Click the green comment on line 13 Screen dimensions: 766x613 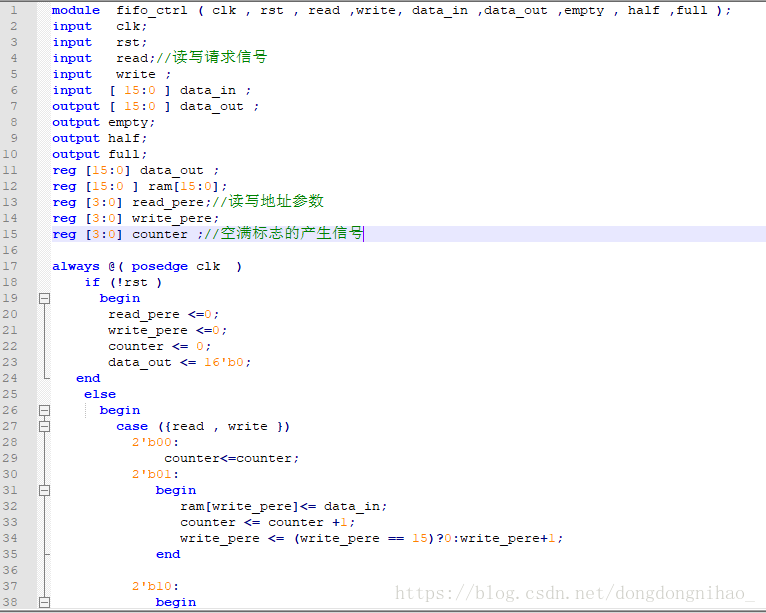[x=268, y=201]
